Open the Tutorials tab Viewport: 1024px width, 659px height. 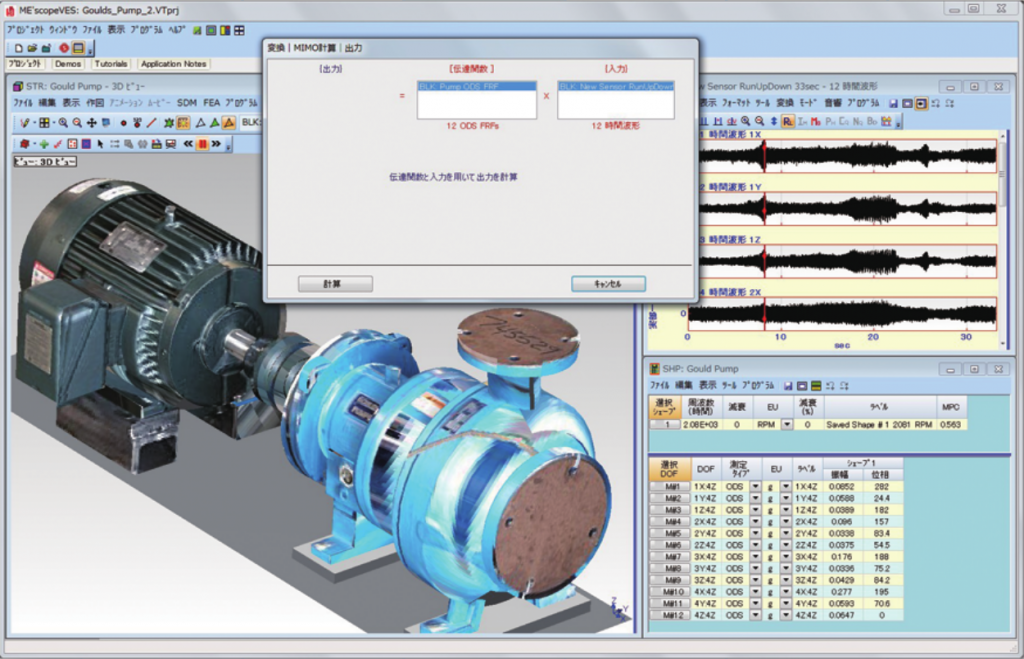click(111, 64)
